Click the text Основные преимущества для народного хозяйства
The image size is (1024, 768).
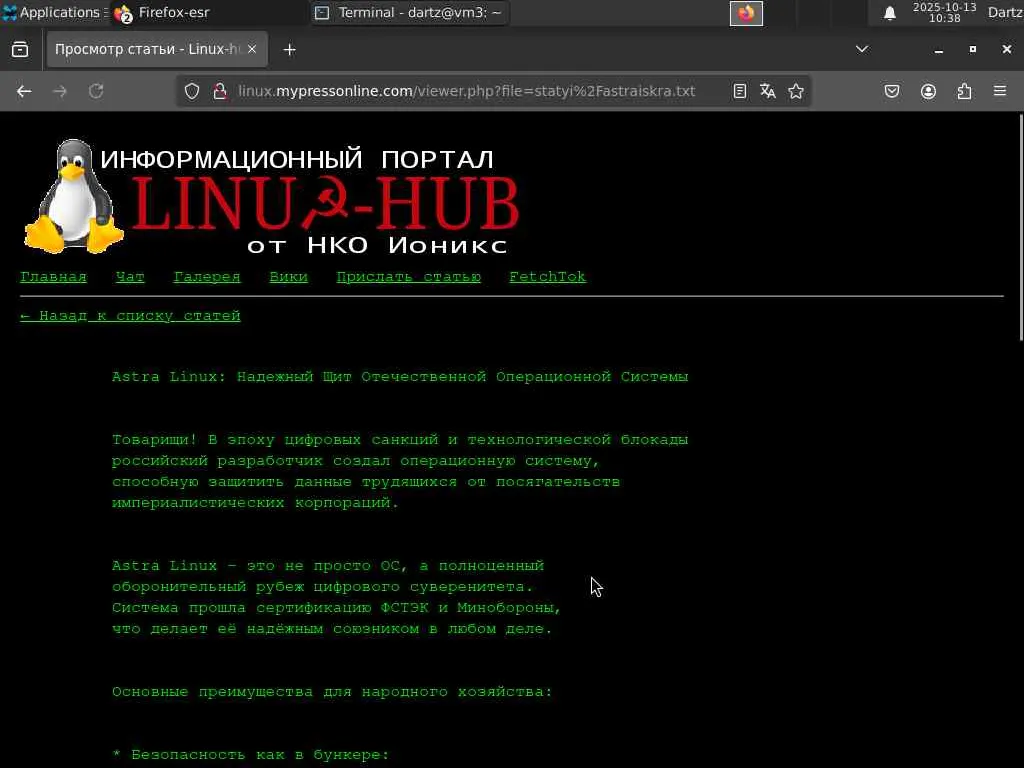[332, 692]
